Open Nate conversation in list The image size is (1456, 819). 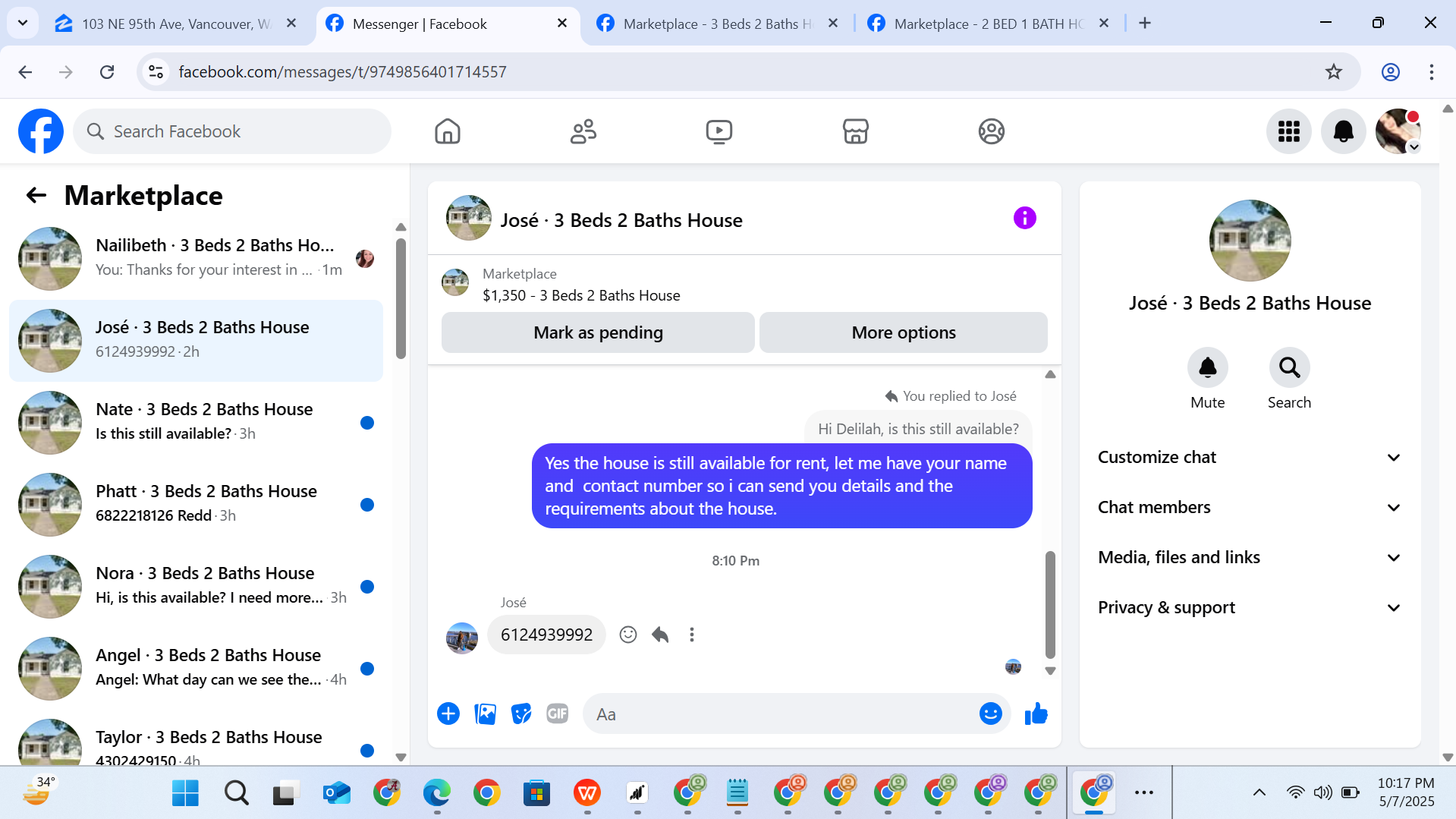(196, 422)
